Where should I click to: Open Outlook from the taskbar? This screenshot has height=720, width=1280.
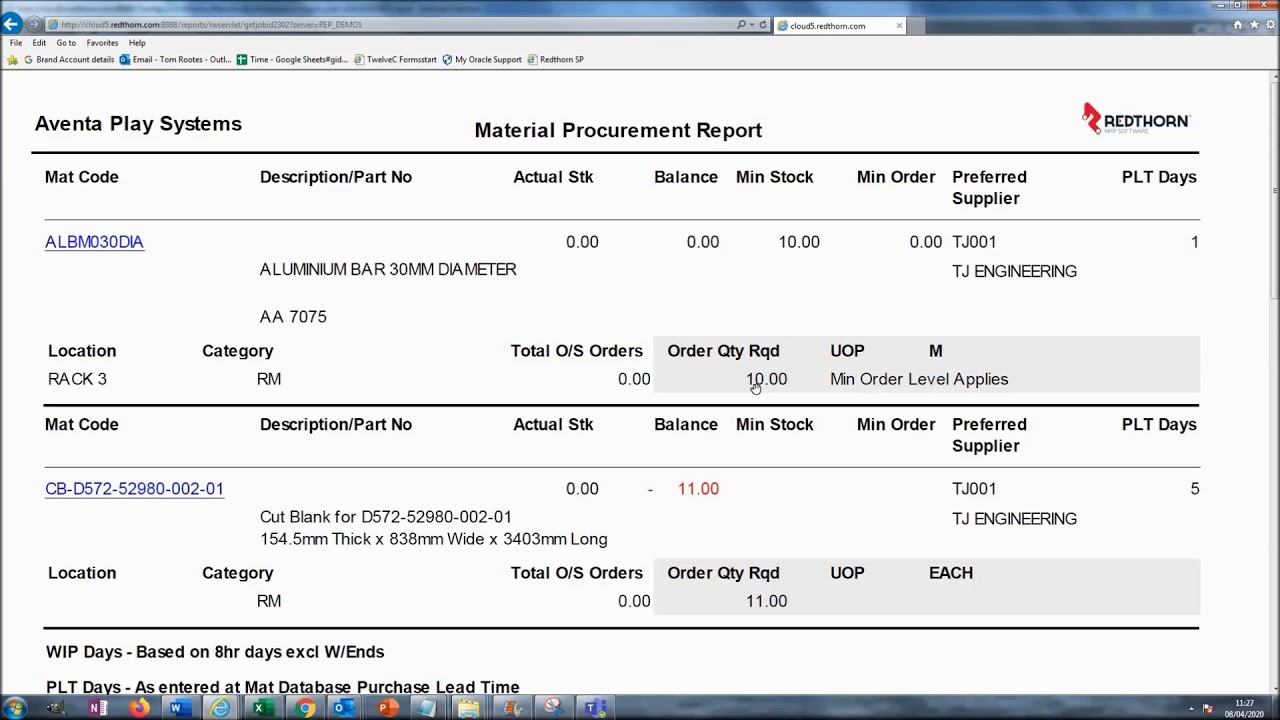tap(345, 708)
